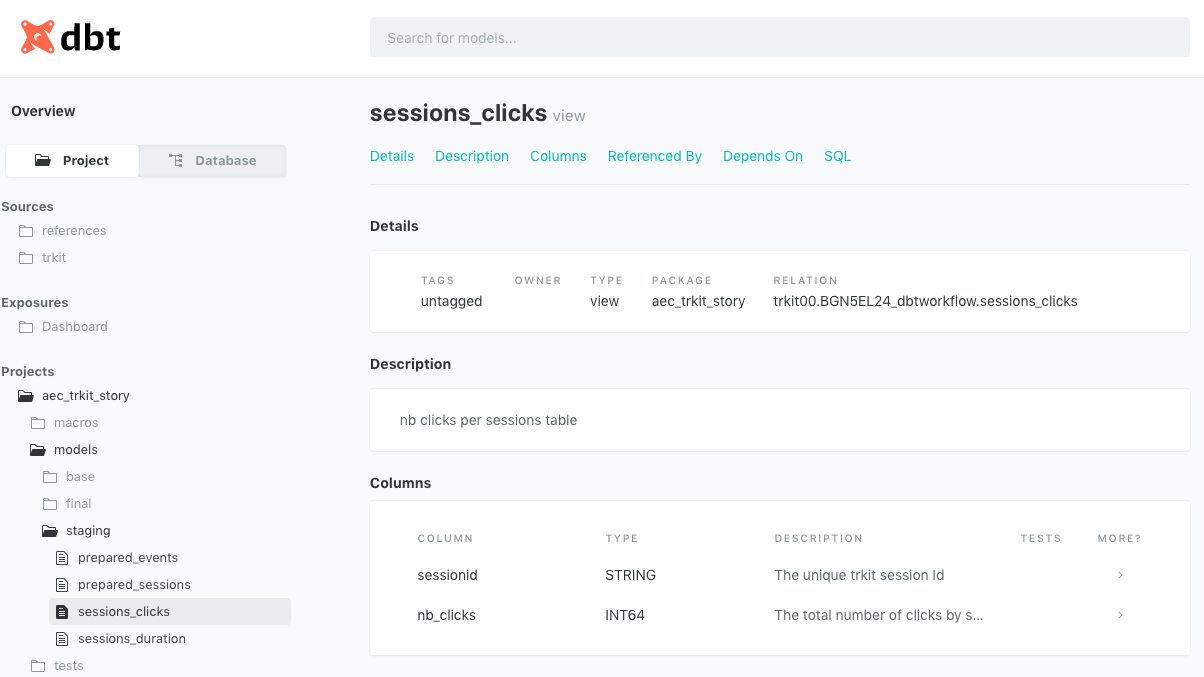1204x677 pixels.
Task: Select the Project view toggle
Action: (72, 161)
